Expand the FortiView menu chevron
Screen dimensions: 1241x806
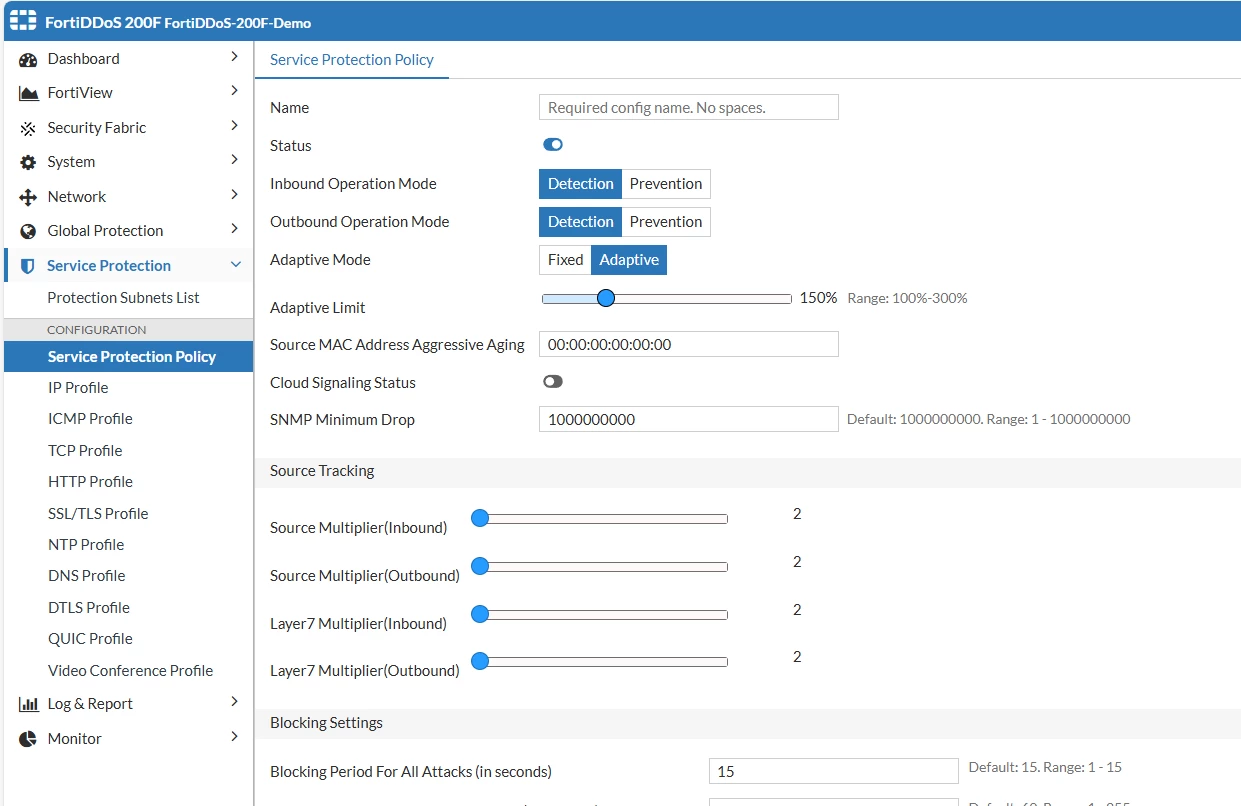pos(235,91)
